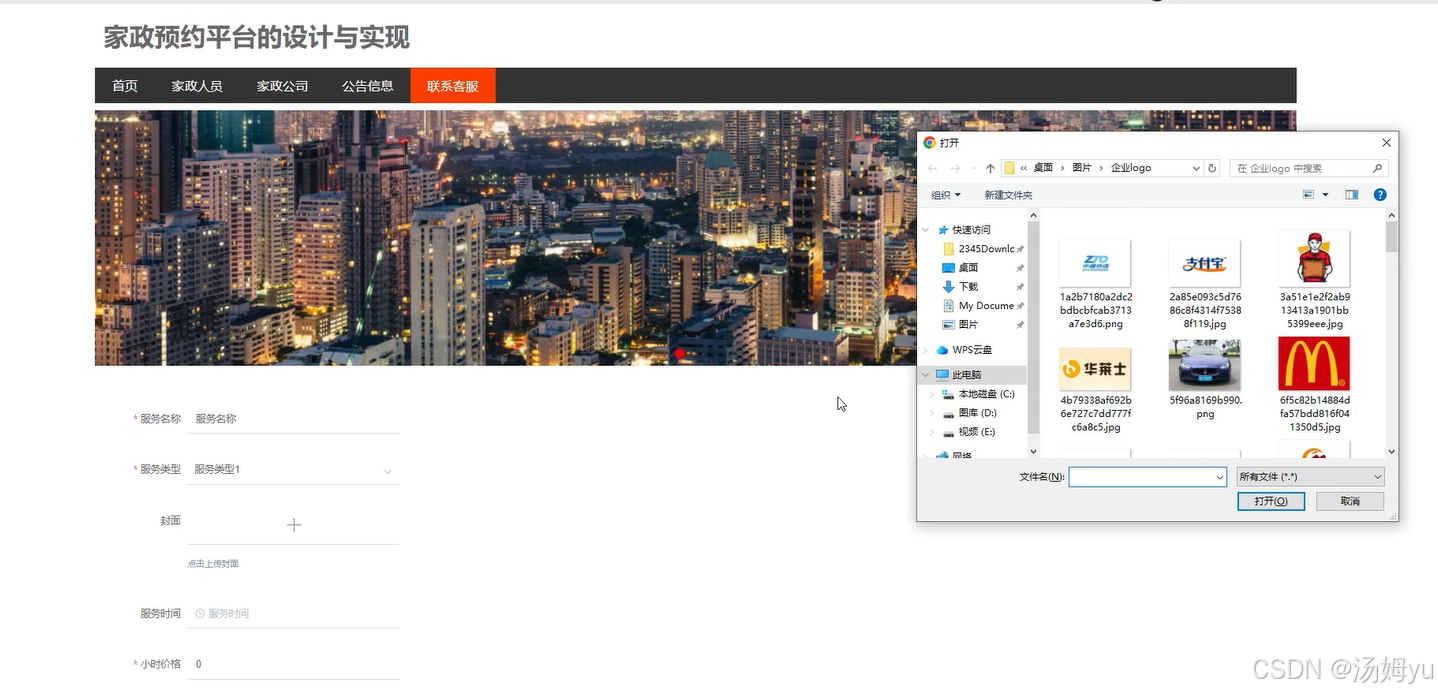
Task: Click the 打开(O) button
Action: click(x=1270, y=501)
